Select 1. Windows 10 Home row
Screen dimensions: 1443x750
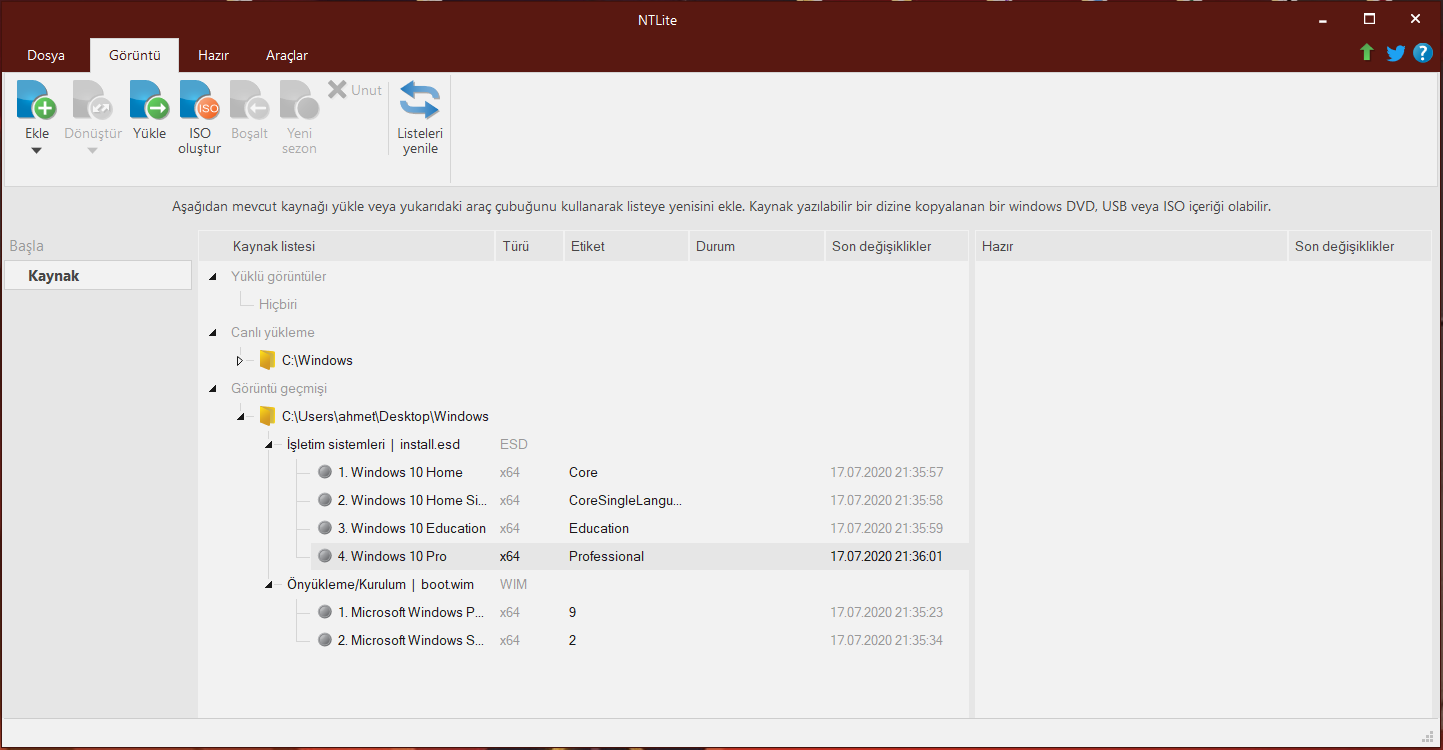[640, 472]
